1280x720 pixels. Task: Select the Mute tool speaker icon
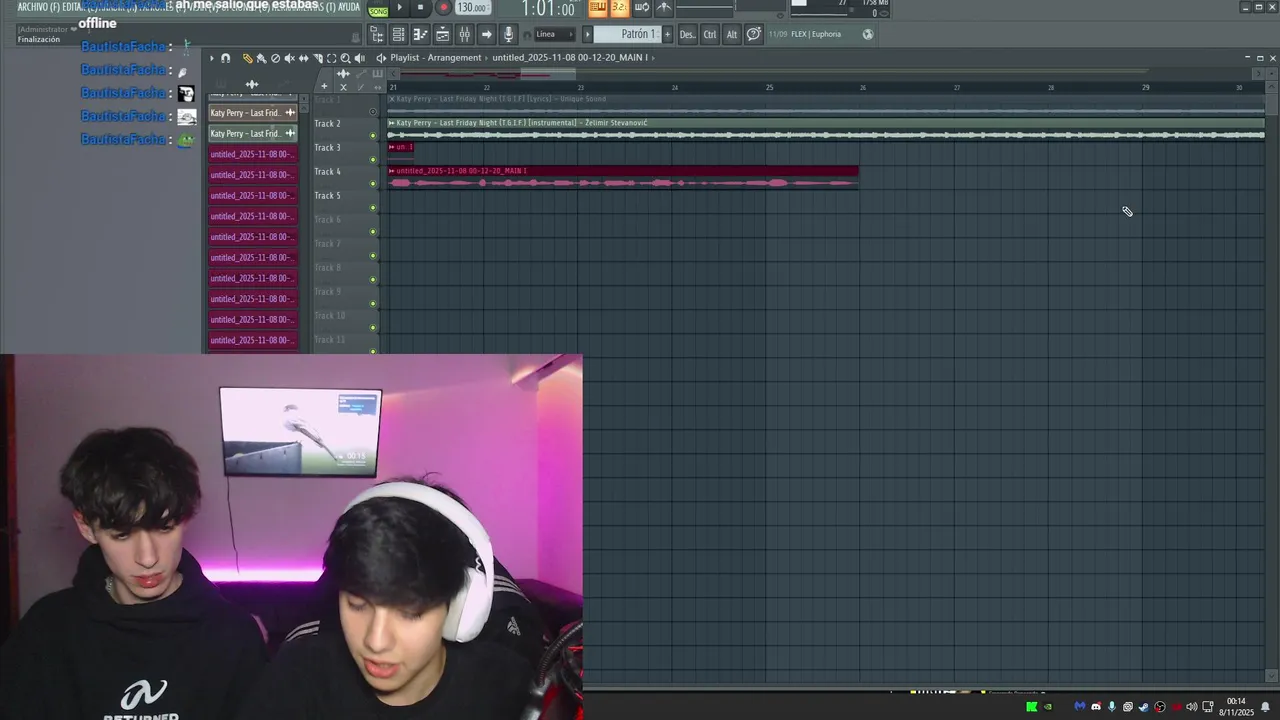pos(290,58)
